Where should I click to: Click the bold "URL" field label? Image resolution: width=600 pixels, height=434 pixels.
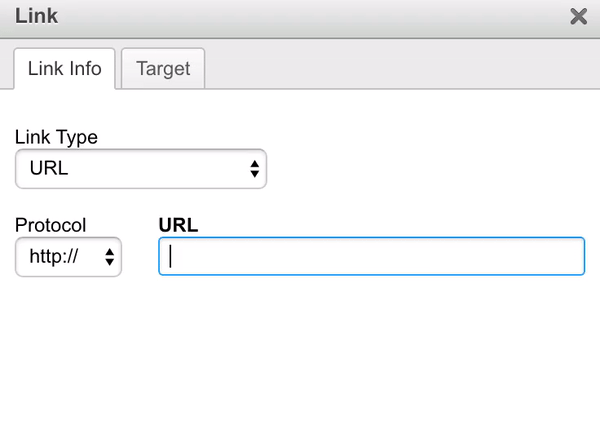[x=178, y=225]
